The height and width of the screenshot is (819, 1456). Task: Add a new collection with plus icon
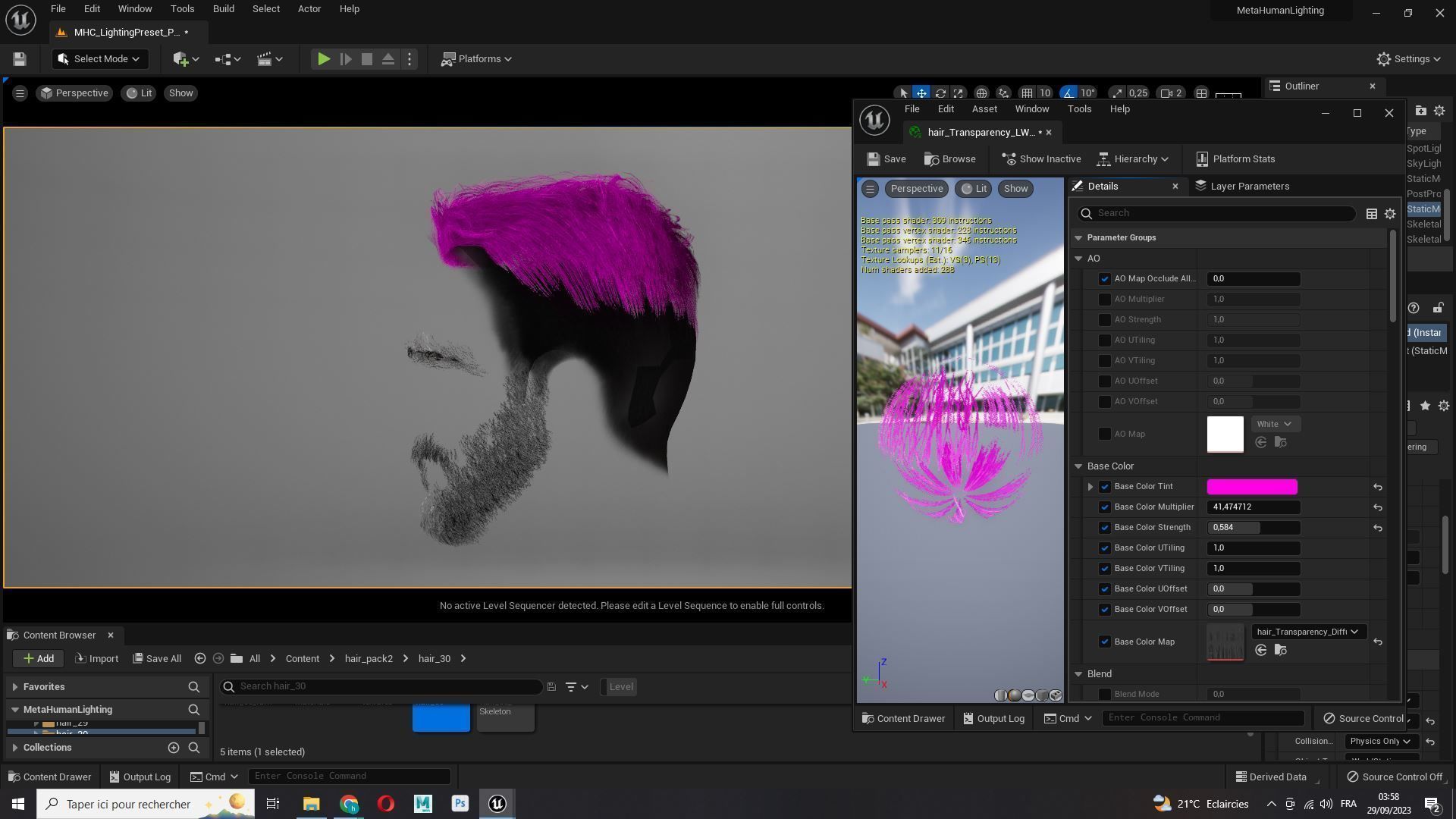click(x=174, y=748)
